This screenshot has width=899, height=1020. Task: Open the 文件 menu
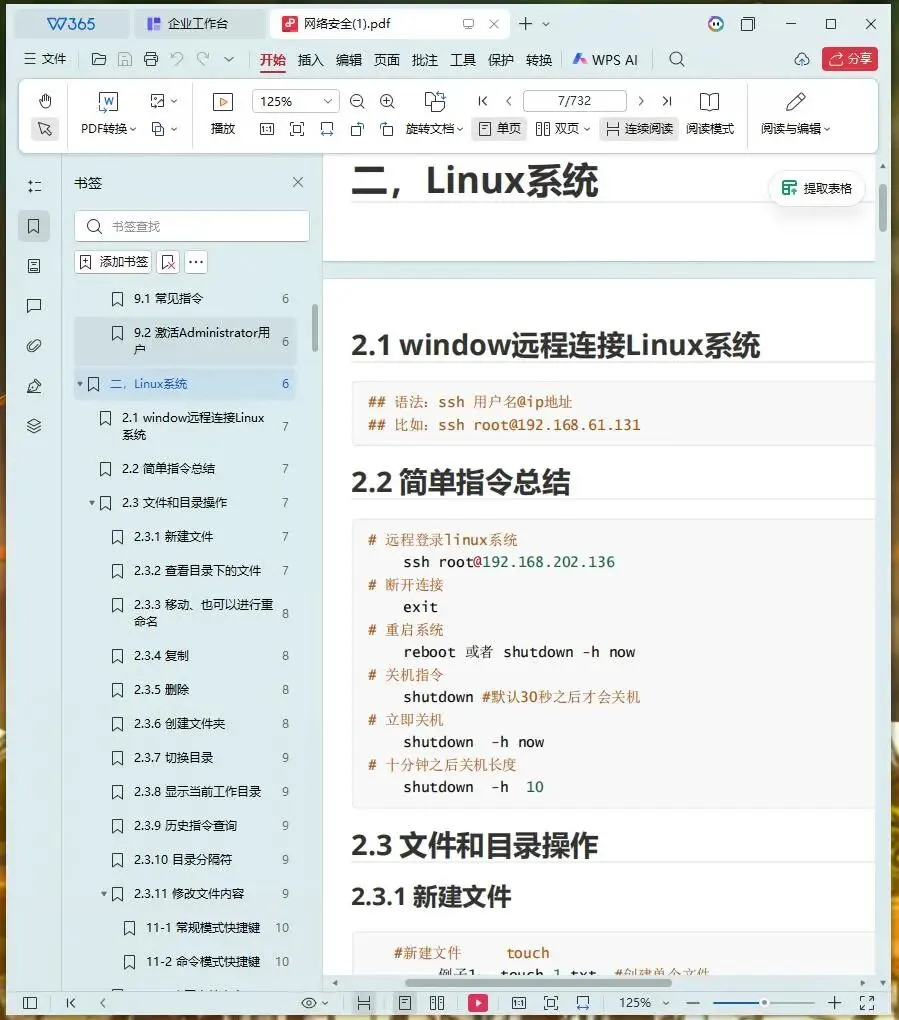[45, 59]
